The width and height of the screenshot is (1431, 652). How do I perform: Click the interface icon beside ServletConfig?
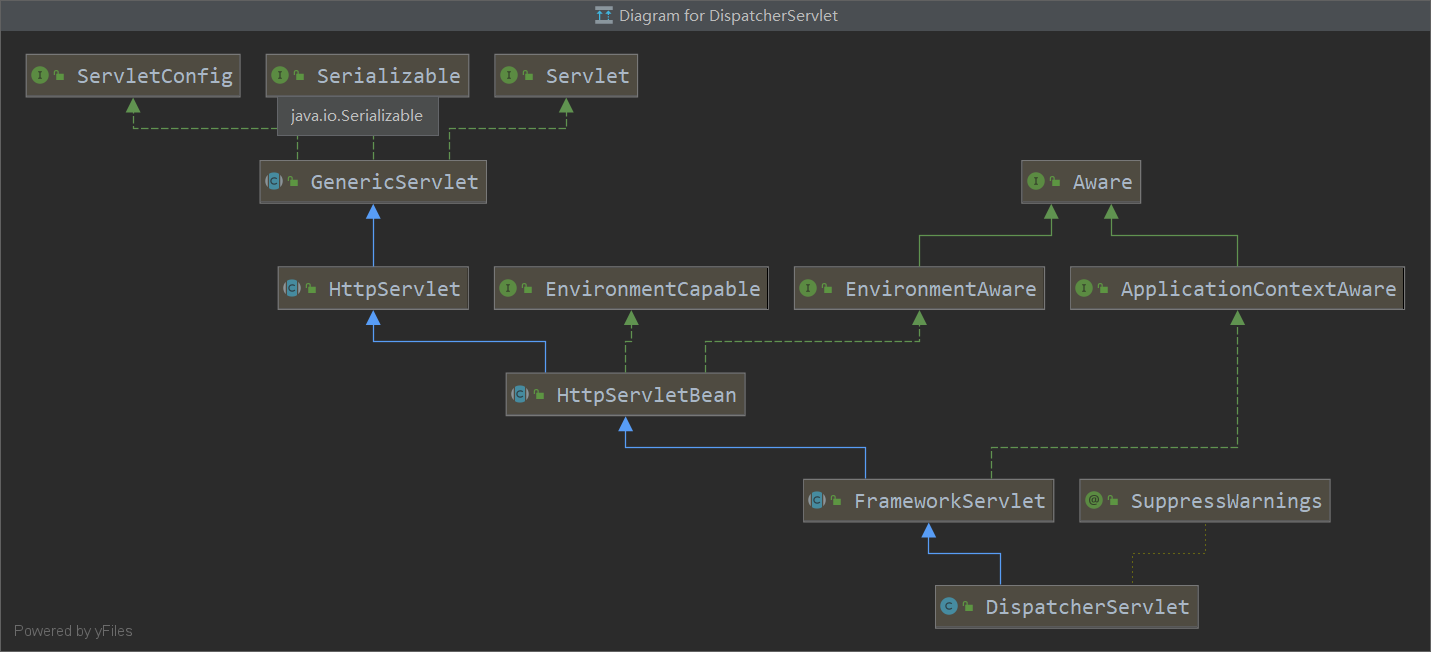[x=40, y=75]
